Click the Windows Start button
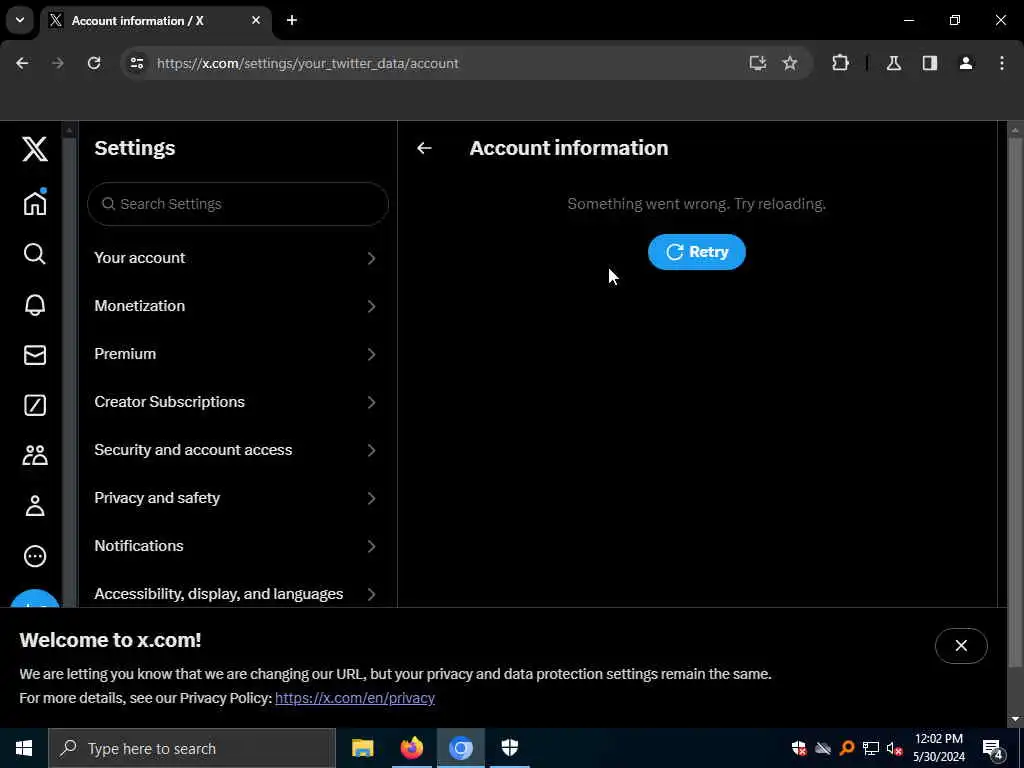 pyautogui.click(x=24, y=748)
